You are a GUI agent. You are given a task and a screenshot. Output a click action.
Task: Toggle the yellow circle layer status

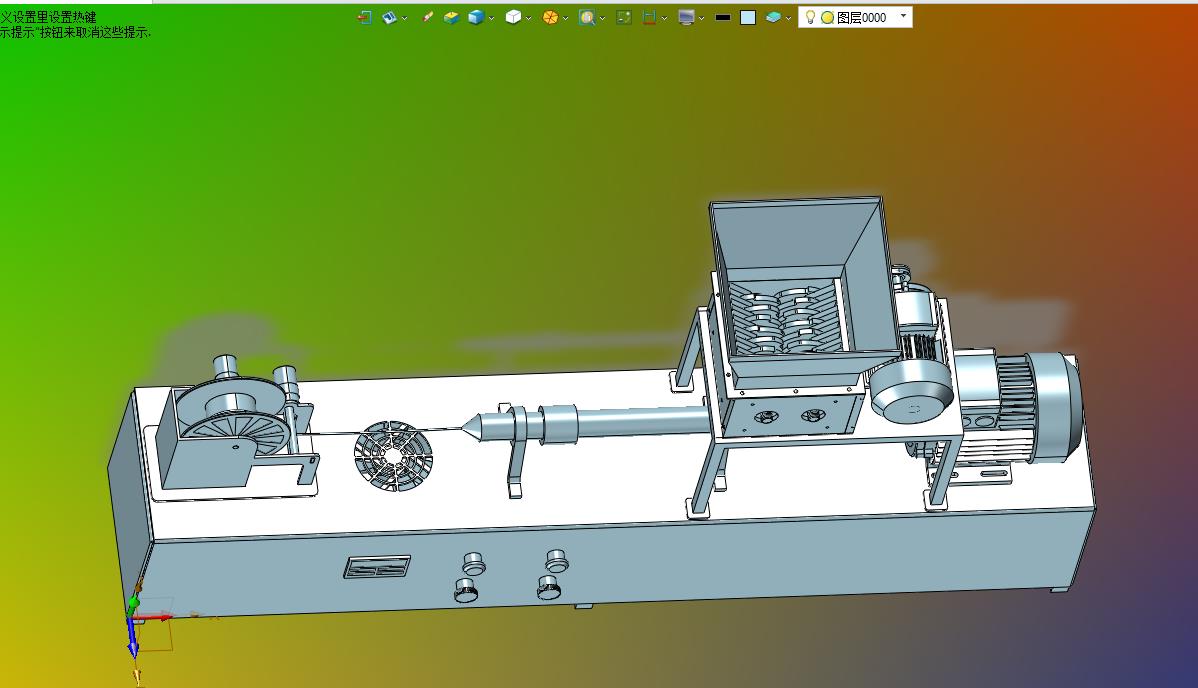(x=827, y=17)
